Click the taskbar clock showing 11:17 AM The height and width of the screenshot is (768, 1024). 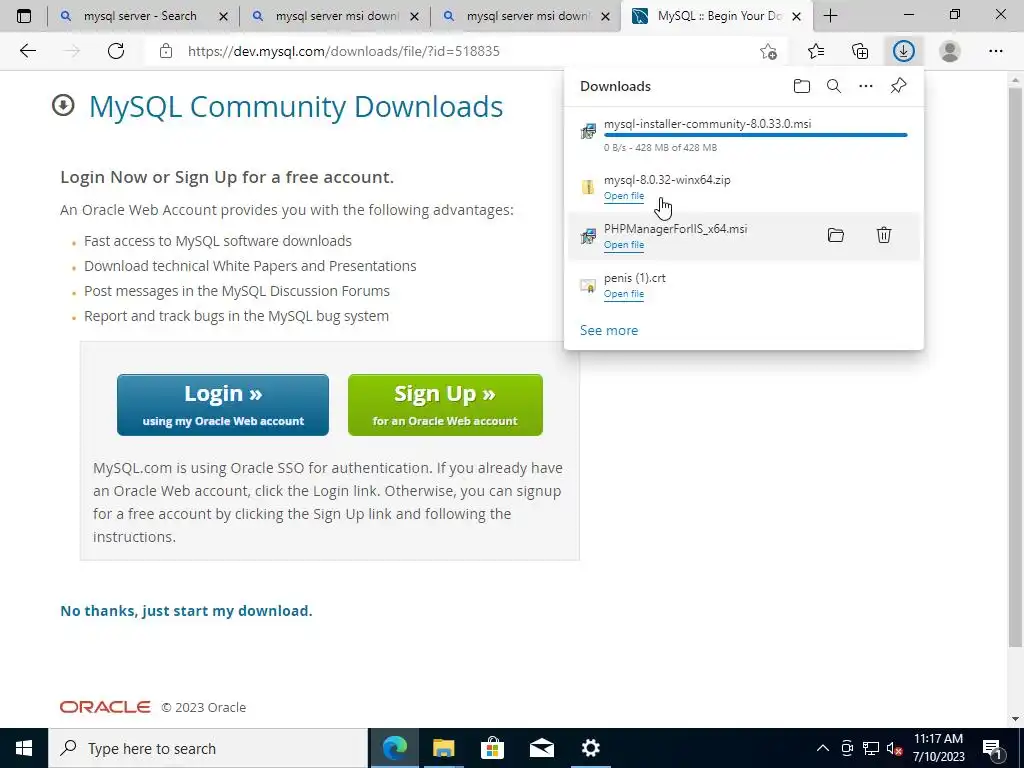click(x=938, y=748)
